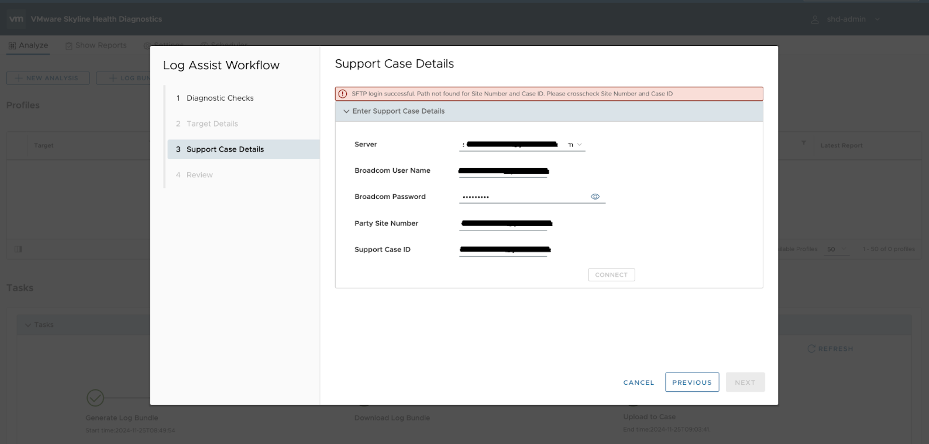The width and height of the screenshot is (929, 444).
Task: Click the CONNECT button
Action: click(611, 275)
